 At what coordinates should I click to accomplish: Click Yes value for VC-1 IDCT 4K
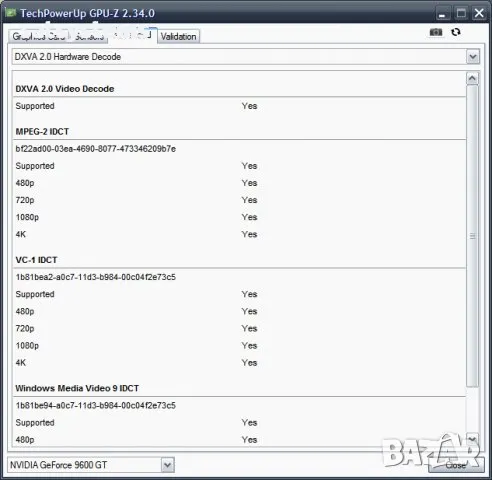(249, 363)
